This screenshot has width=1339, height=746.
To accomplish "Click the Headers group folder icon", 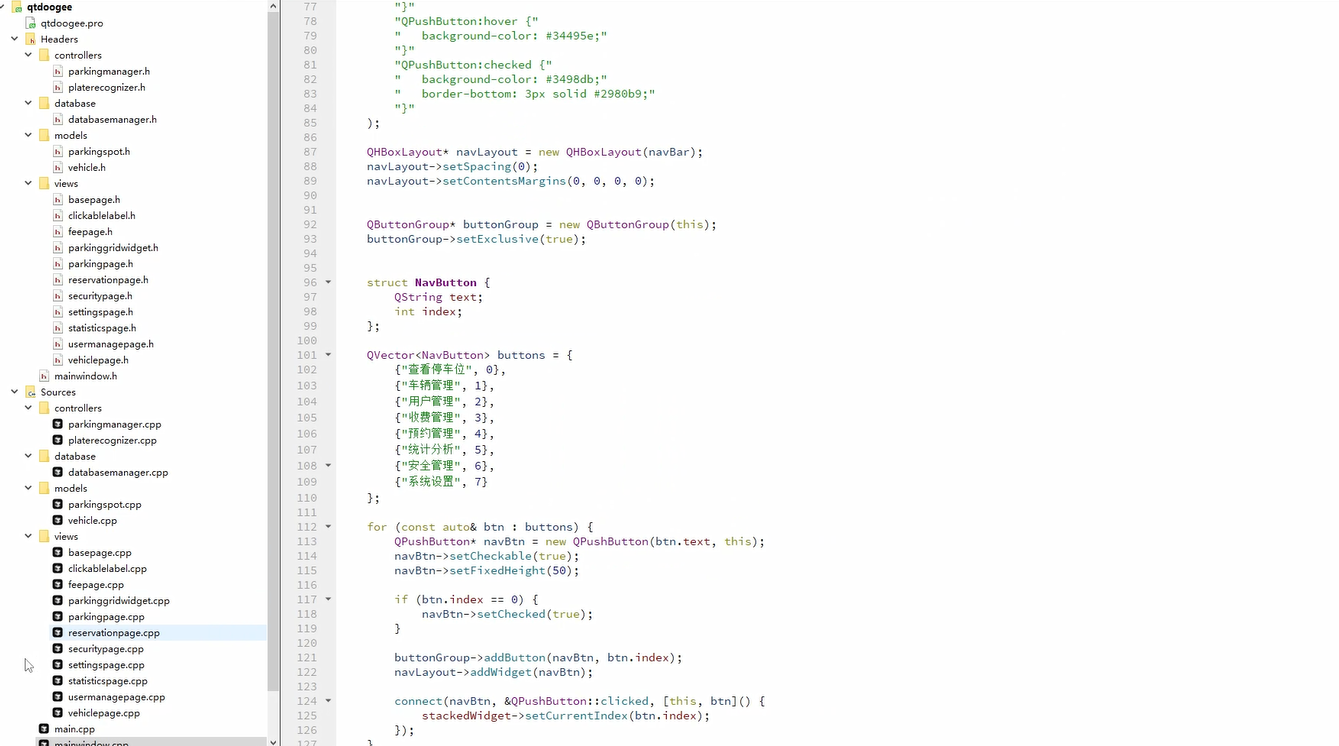I will point(30,39).
